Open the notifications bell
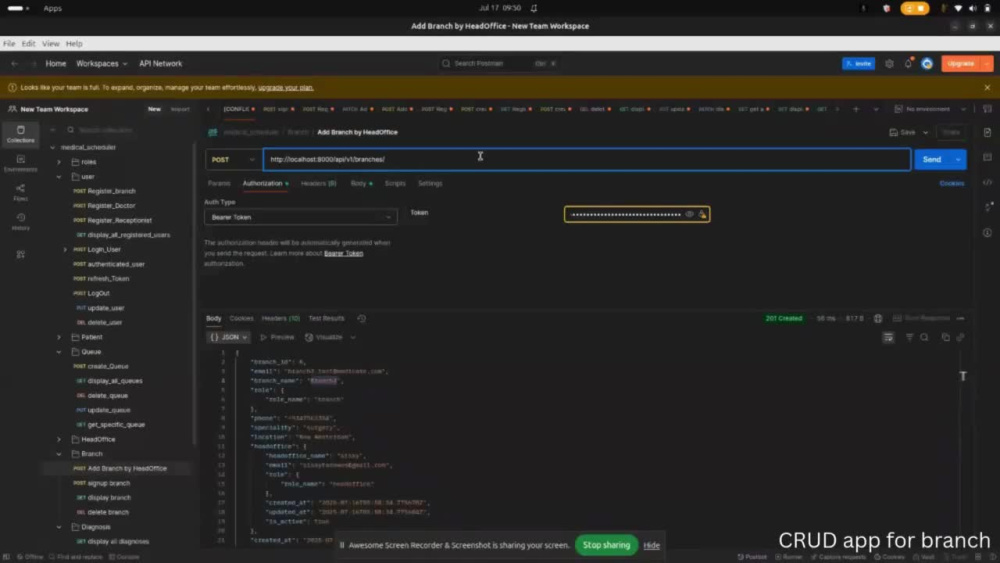 908,64
